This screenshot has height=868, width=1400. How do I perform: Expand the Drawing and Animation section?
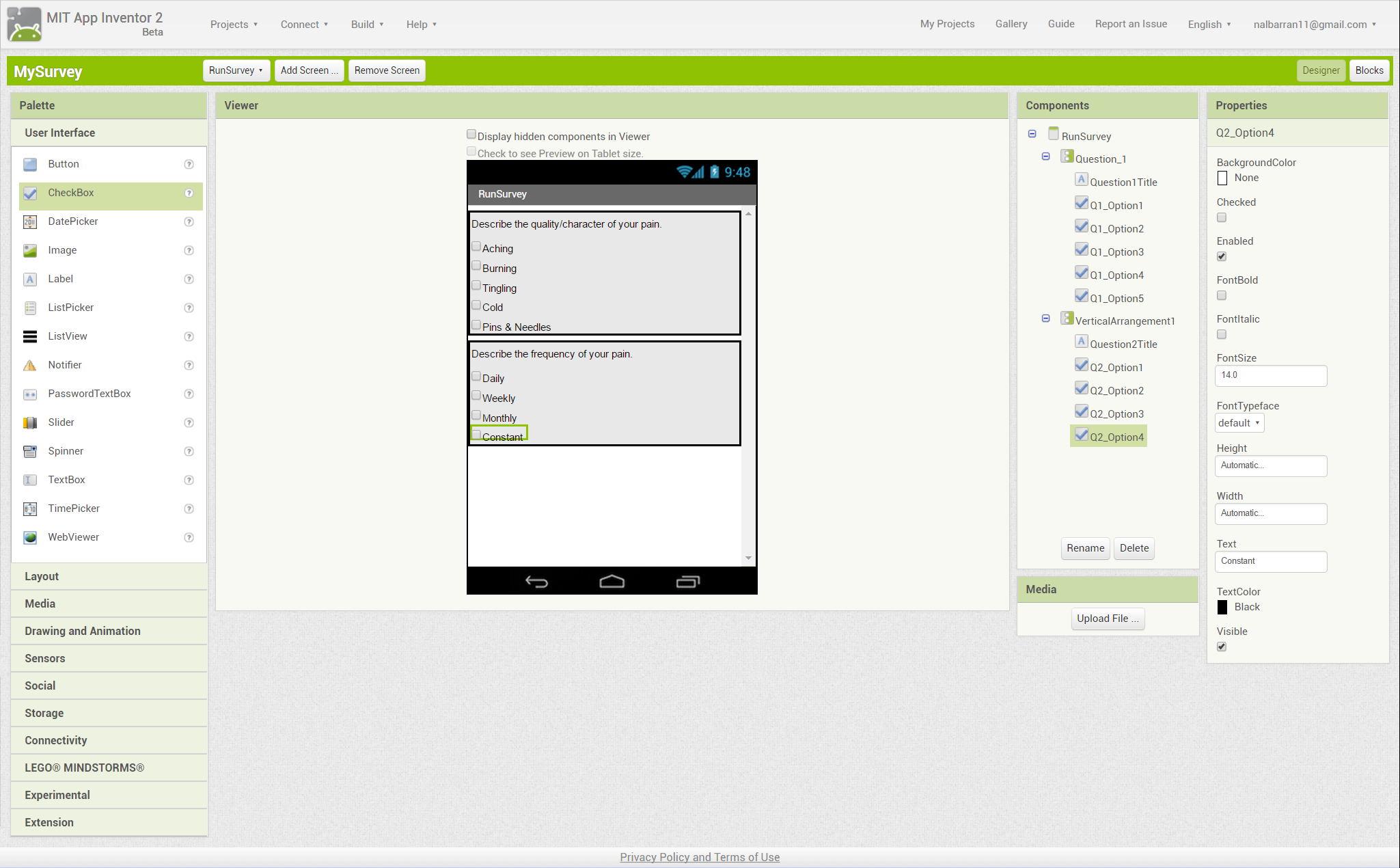(x=109, y=632)
